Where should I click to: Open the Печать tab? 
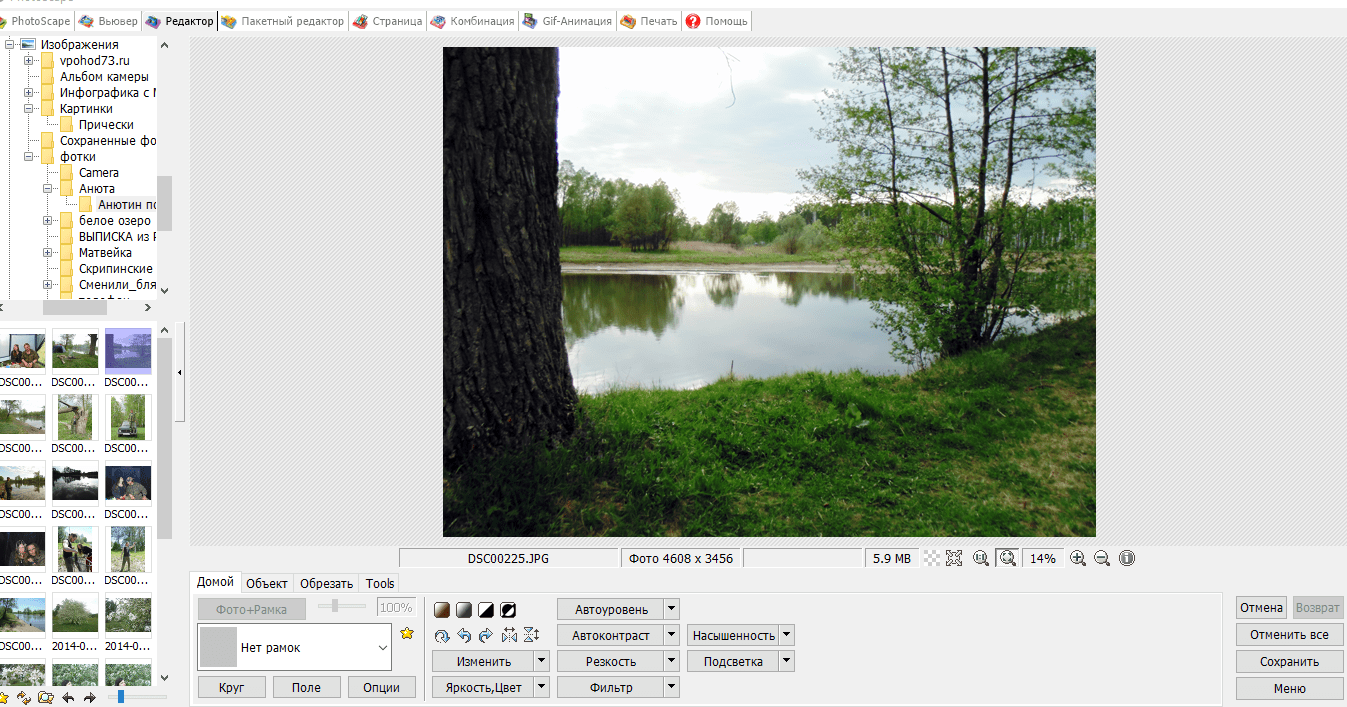[649, 21]
